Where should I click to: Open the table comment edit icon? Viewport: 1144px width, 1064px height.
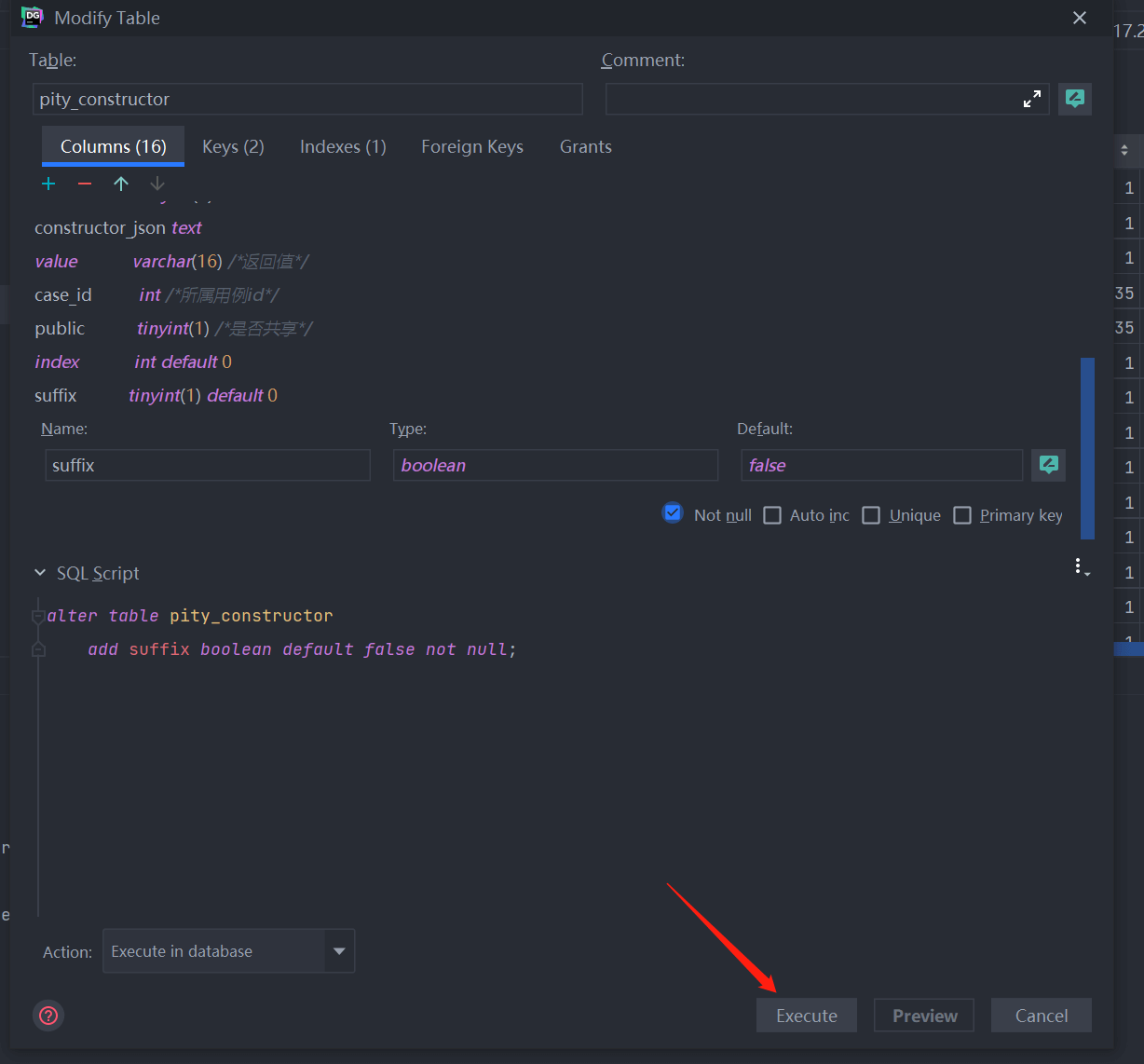point(1075,99)
